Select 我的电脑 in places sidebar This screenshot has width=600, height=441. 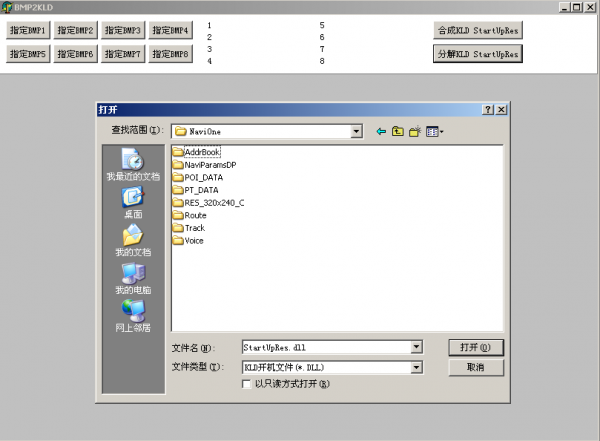133,279
